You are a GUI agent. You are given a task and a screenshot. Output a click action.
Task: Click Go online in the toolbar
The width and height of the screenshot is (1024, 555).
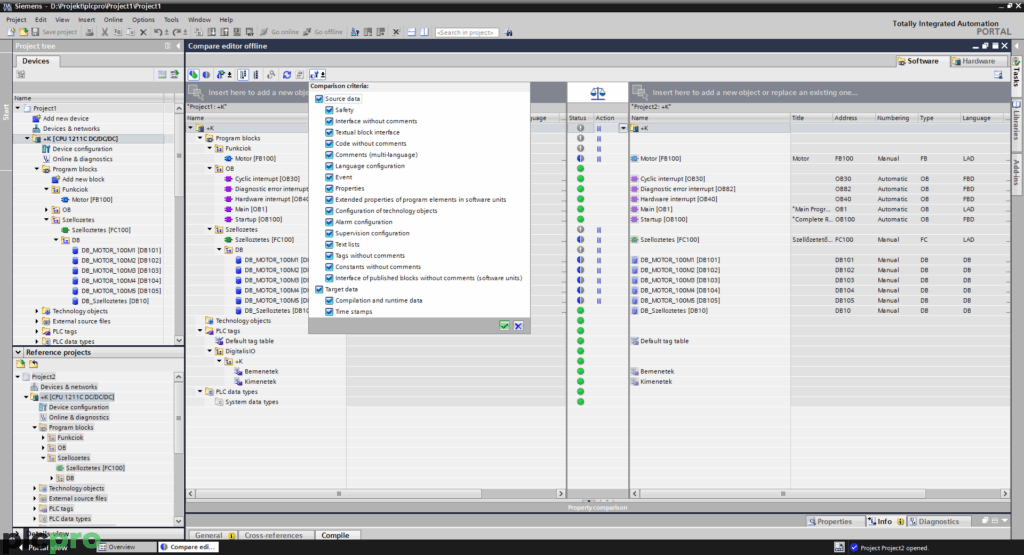coord(280,32)
